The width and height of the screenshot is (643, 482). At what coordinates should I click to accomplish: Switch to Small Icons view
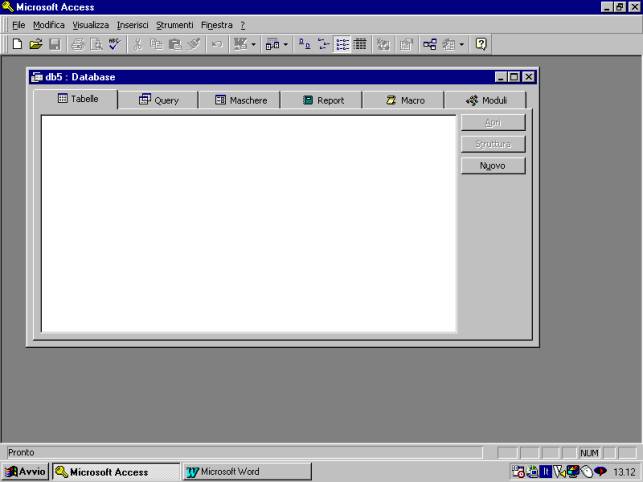pos(323,44)
